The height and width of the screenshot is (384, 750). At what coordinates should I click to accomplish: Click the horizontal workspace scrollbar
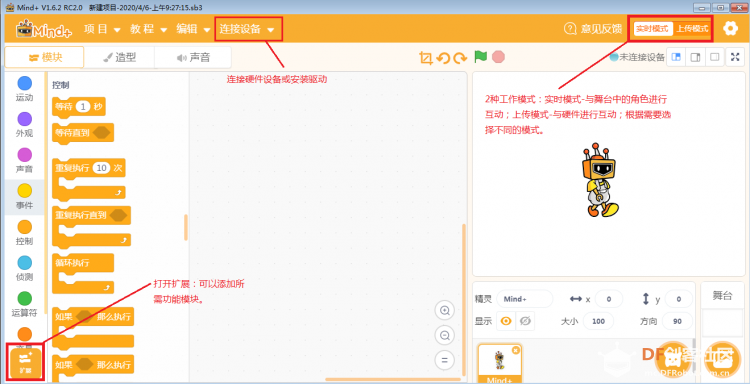click(392, 379)
